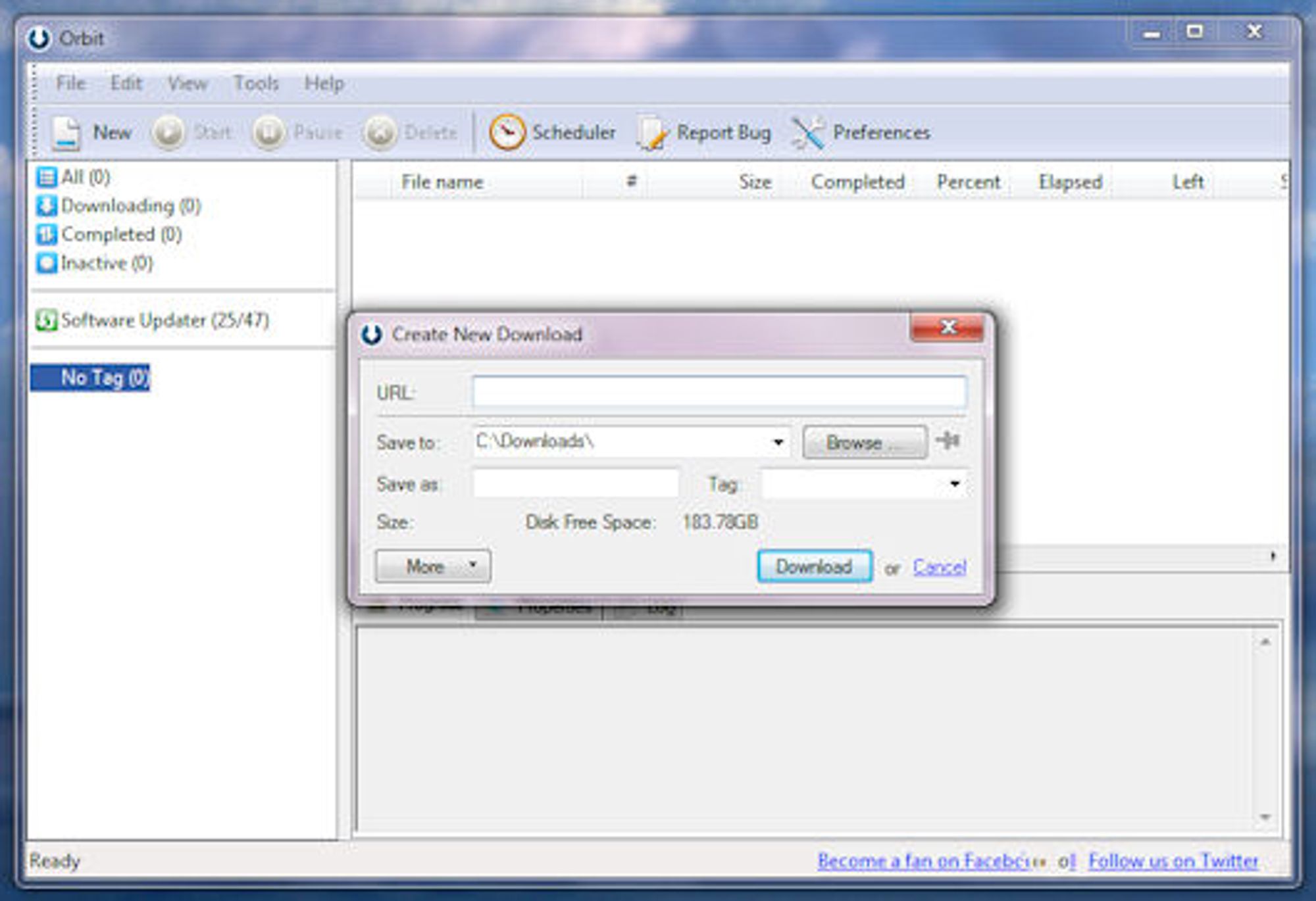Screen dimensions: 1316x901
Task: Click the log pane scroll down arrow
Action: 1265,817
